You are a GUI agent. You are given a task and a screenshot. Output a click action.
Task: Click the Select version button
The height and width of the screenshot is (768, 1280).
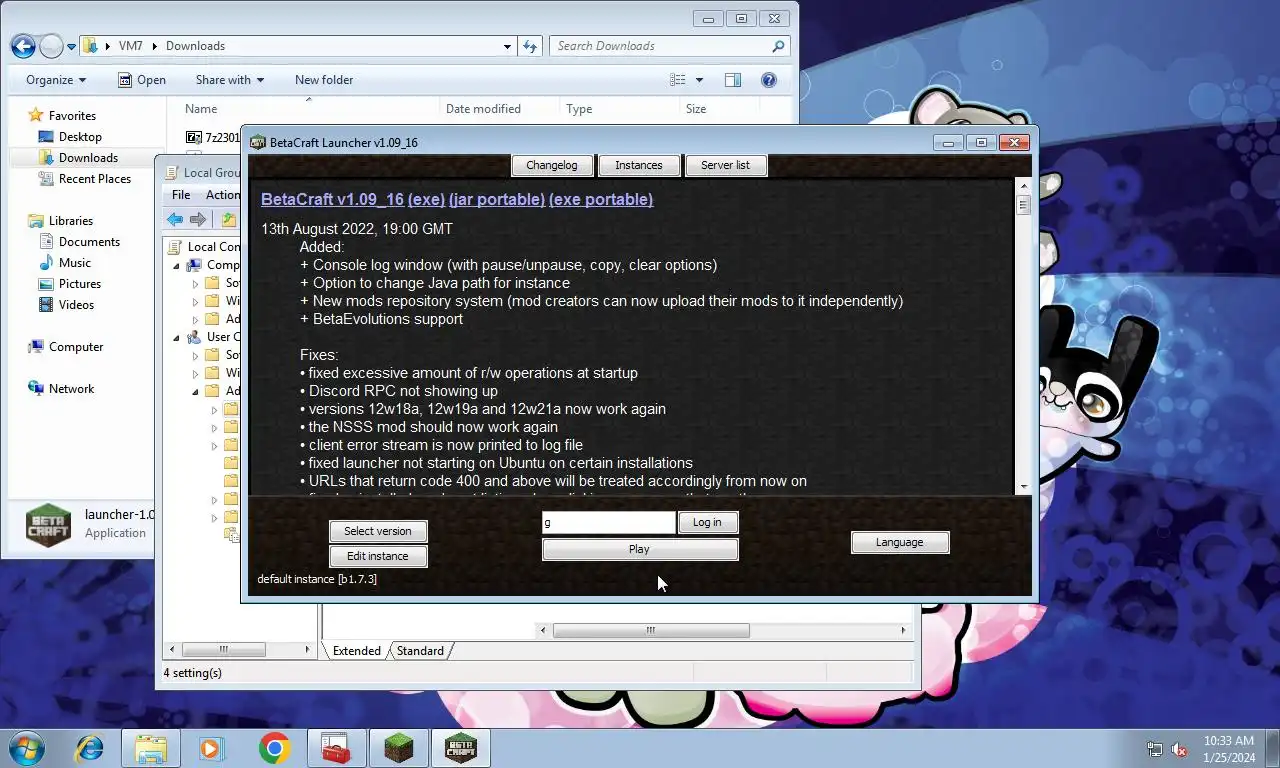point(378,531)
